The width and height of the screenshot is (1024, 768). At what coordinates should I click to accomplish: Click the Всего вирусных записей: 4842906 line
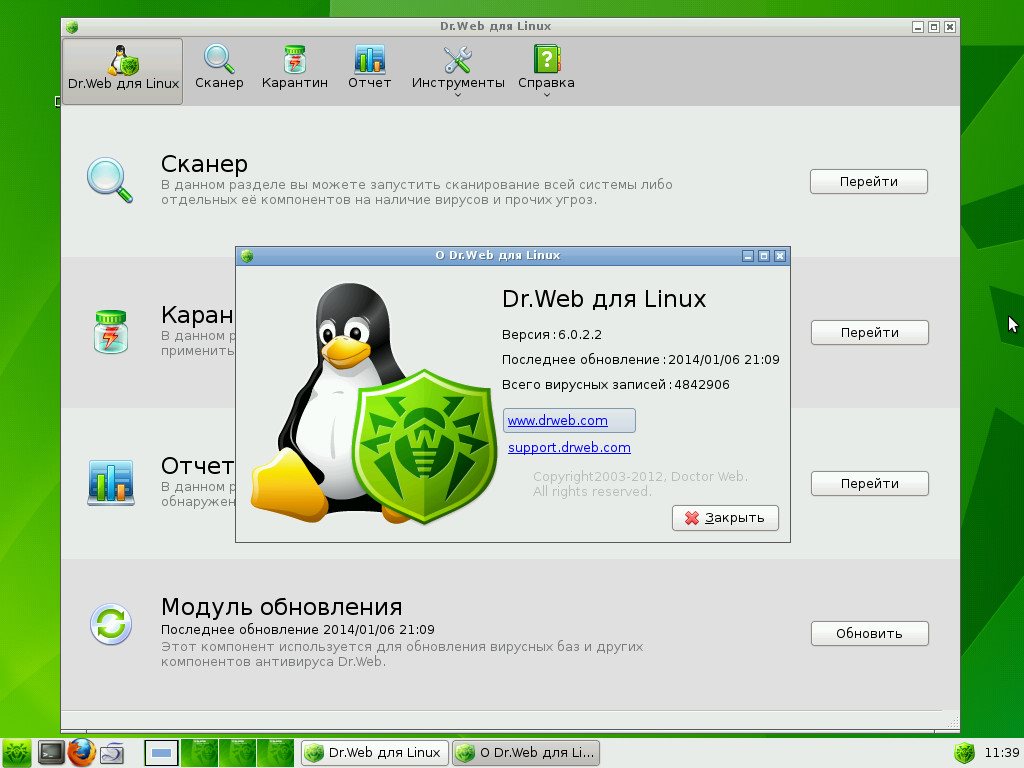tap(616, 385)
